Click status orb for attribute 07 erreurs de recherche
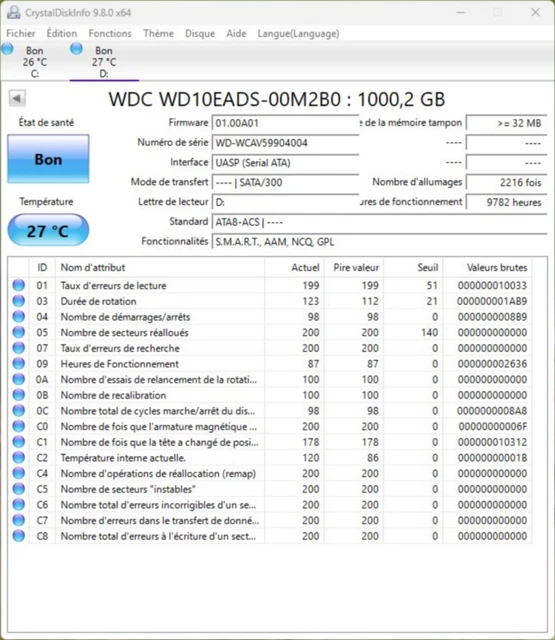555x640 pixels. (x=18, y=348)
